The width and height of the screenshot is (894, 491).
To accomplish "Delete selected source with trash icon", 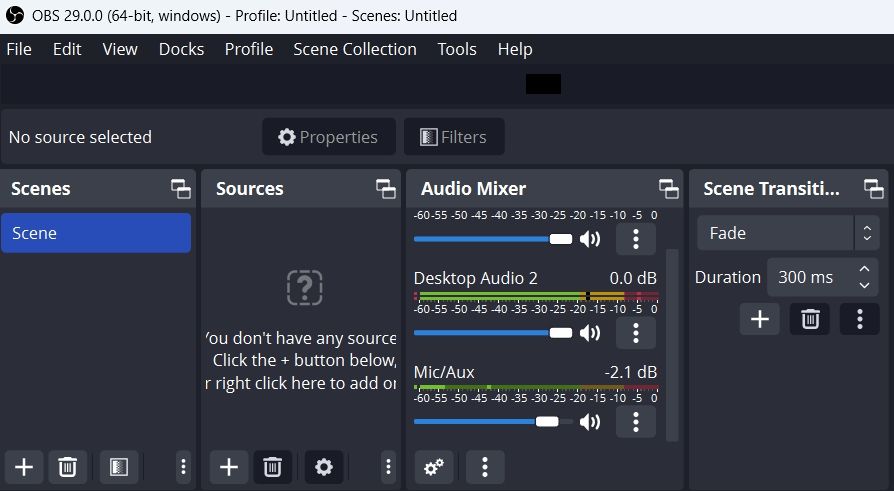I will tap(272, 467).
